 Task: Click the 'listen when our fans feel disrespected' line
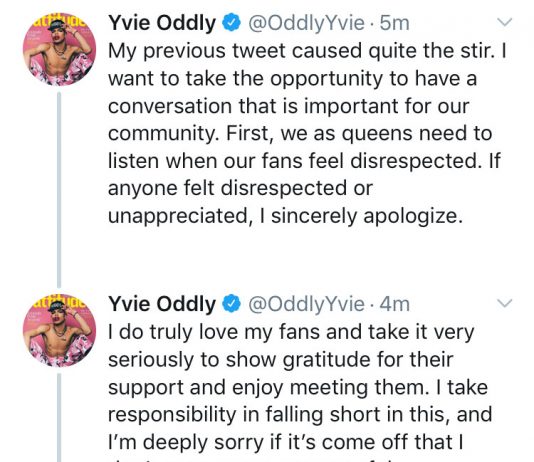pos(304,160)
